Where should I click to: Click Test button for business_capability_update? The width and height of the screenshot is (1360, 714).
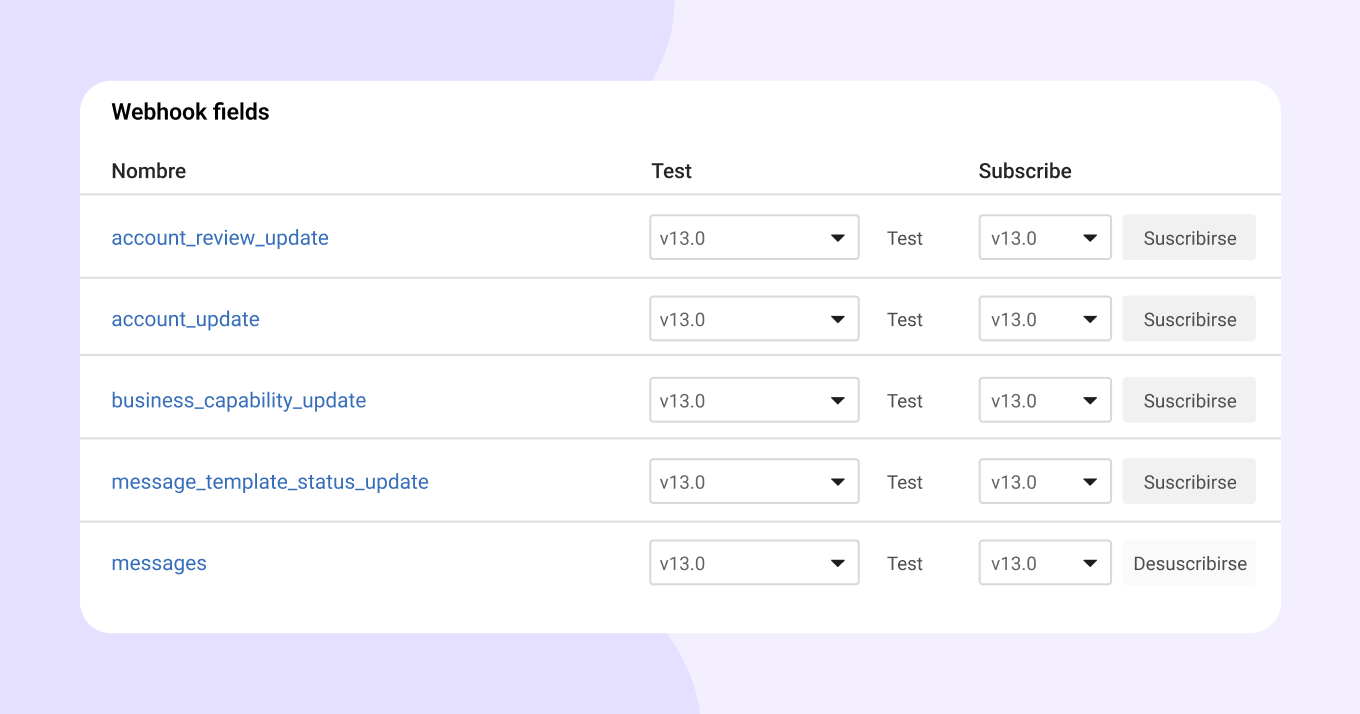tap(904, 400)
